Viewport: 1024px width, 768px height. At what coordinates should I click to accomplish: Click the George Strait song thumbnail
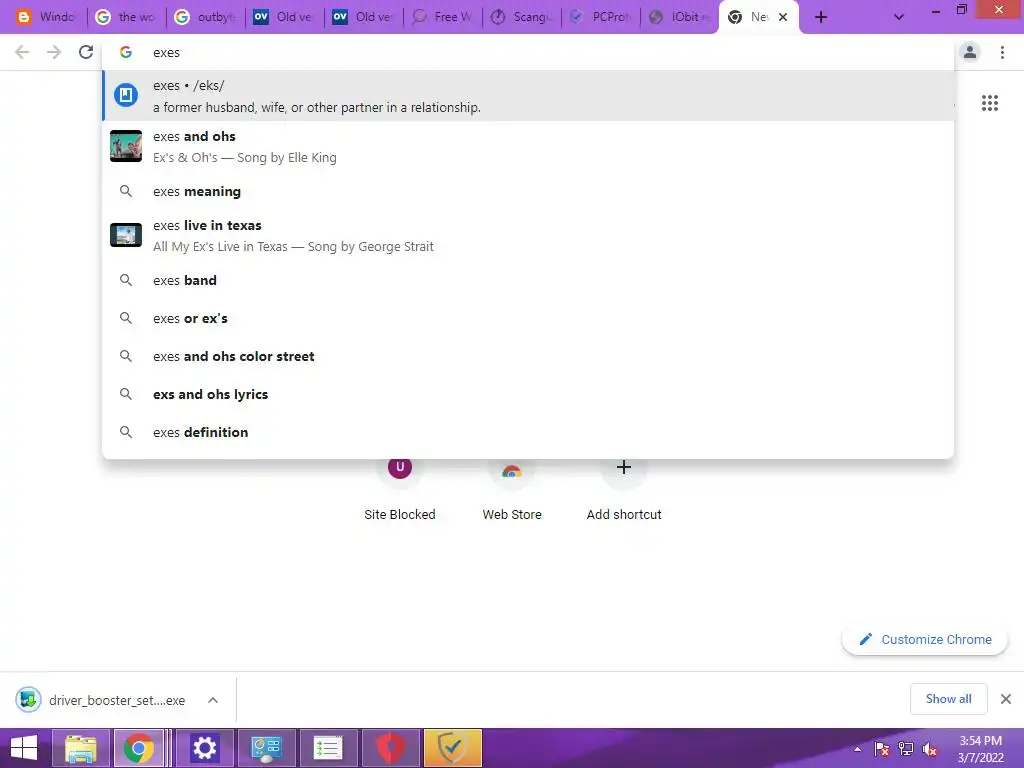[x=126, y=235]
